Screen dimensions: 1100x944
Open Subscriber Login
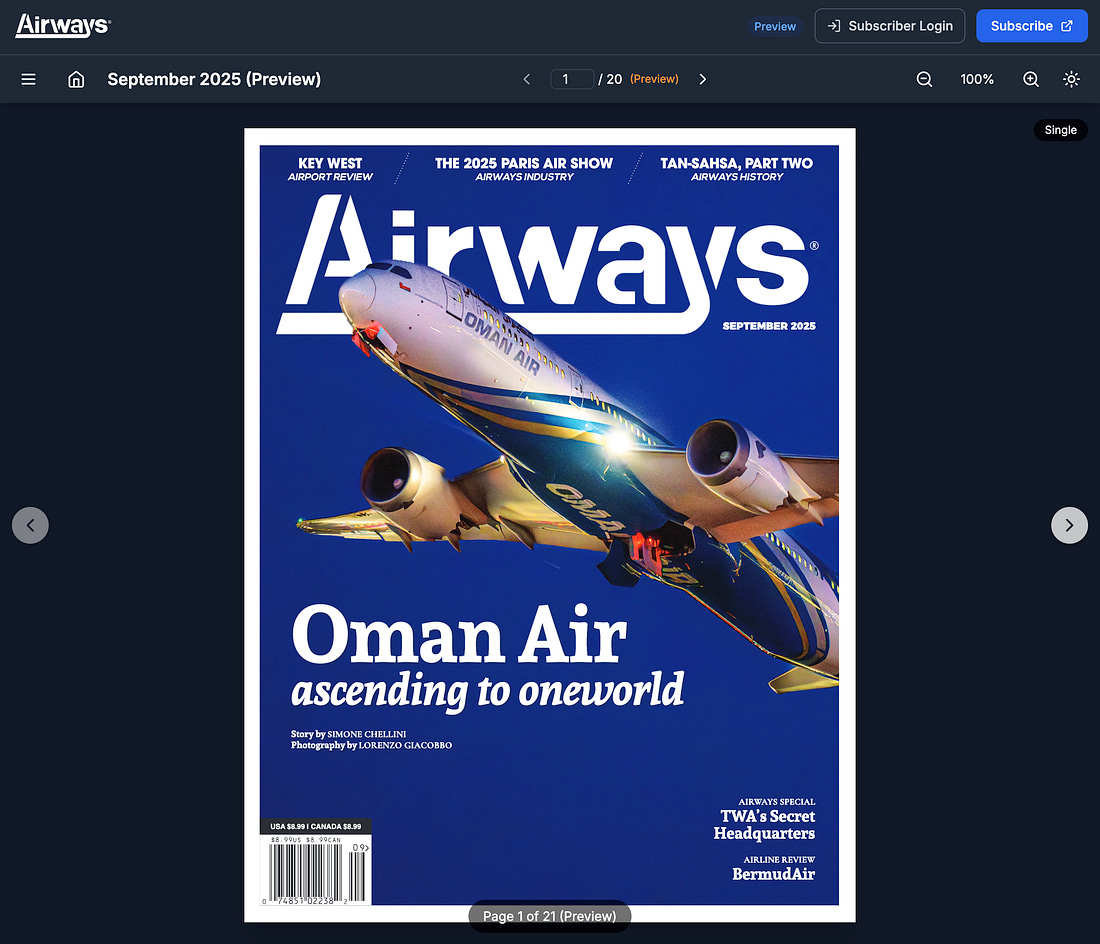(890, 26)
